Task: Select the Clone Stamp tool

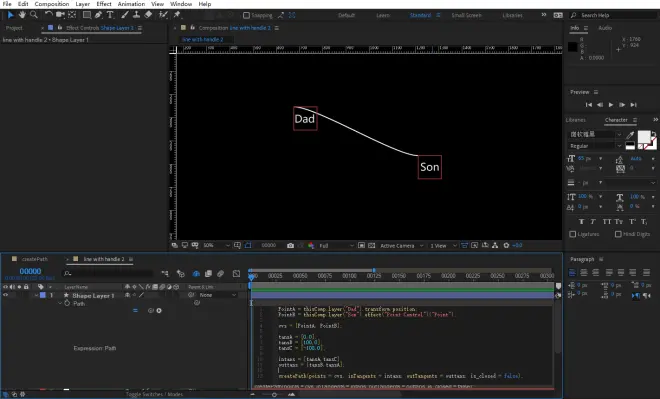Action: [136, 15]
